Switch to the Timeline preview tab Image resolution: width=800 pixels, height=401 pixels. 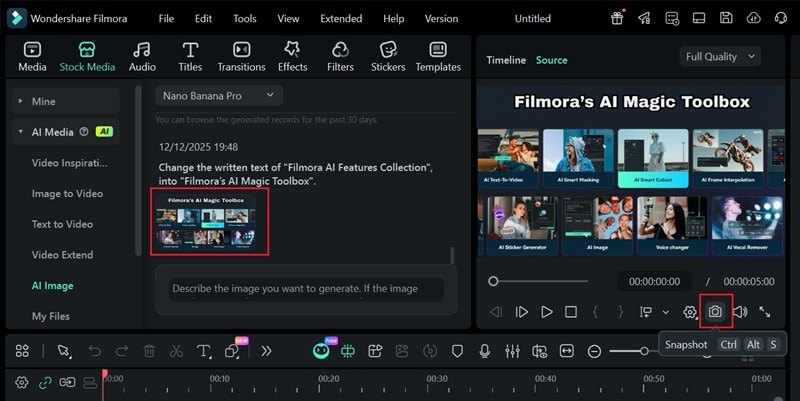pyautogui.click(x=506, y=60)
